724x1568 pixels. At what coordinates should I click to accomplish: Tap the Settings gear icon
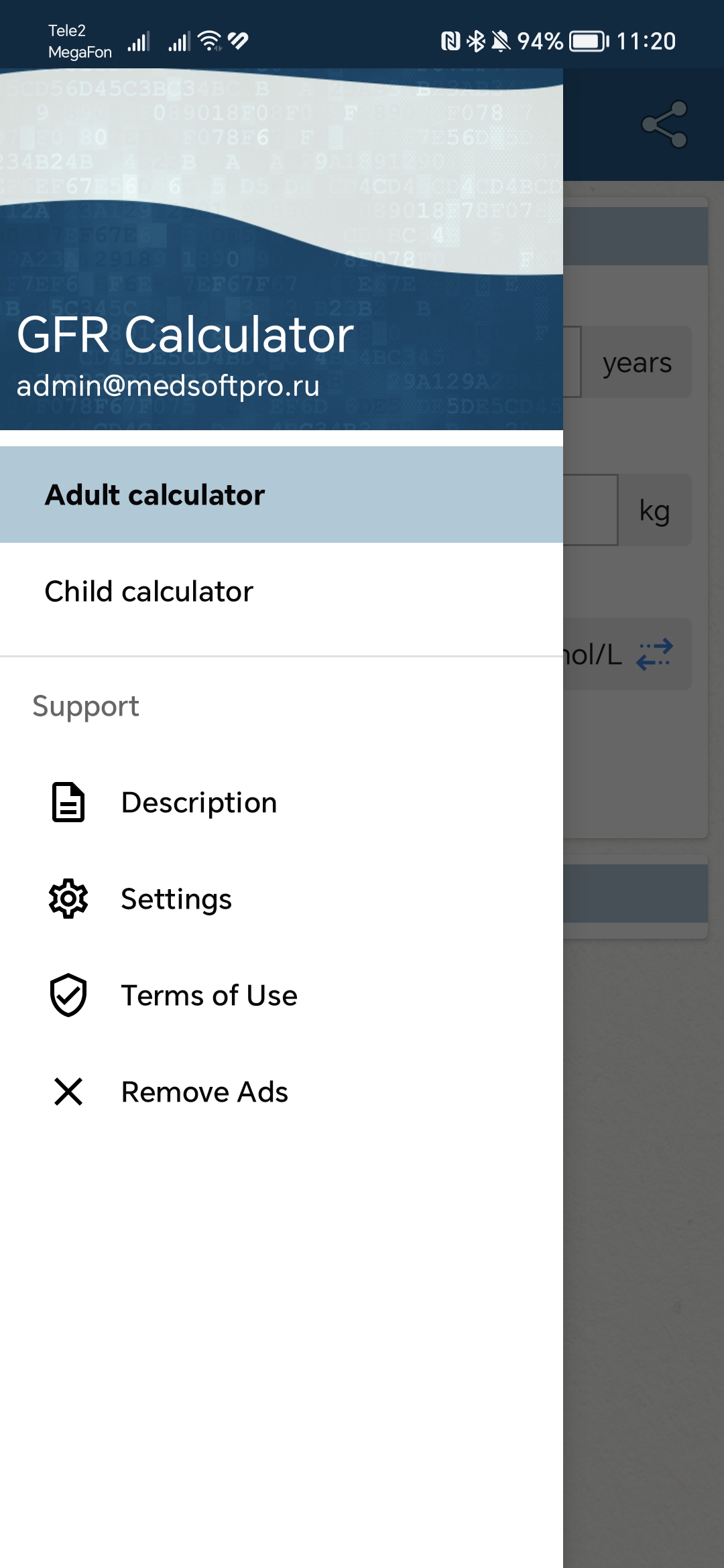point(68,899)
